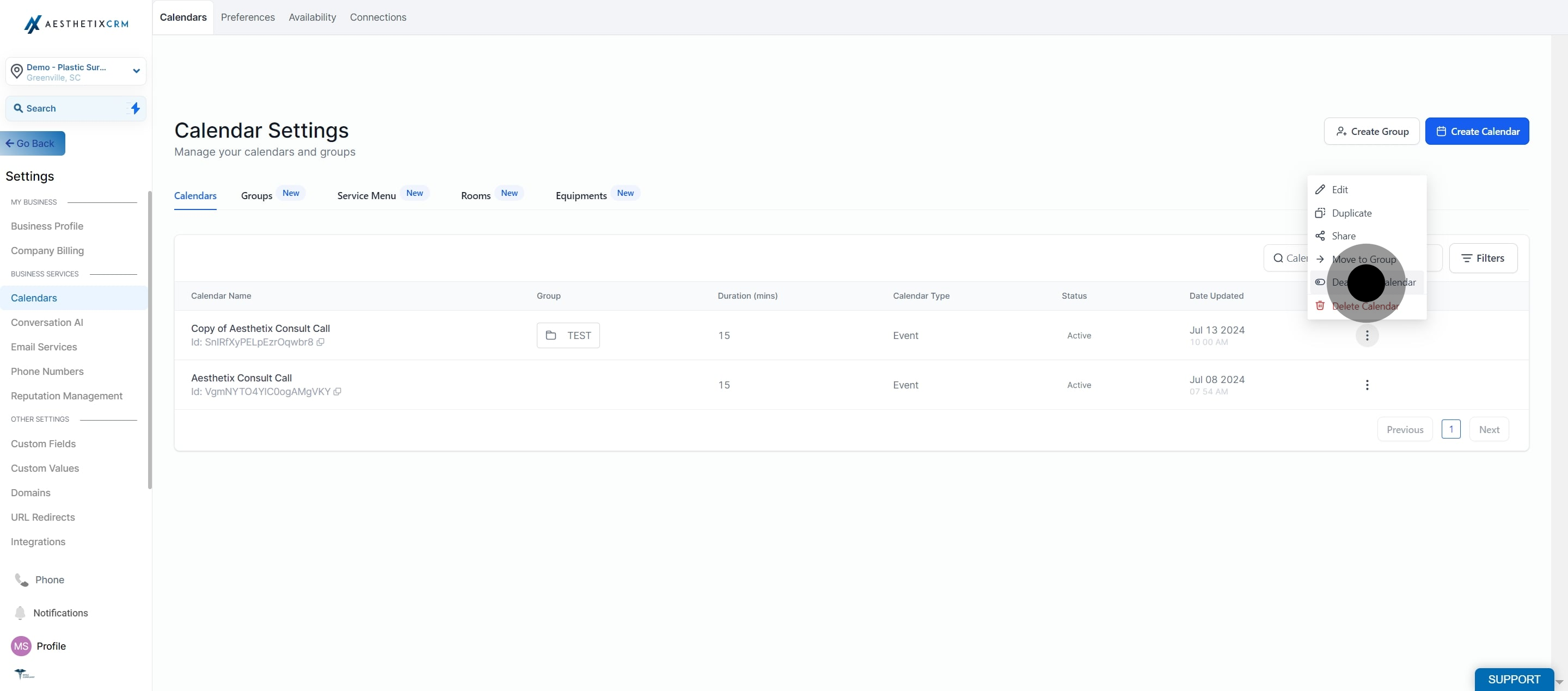Click the Go Back button
Viewport: 1568px width, 691px height.
point(33,144)
